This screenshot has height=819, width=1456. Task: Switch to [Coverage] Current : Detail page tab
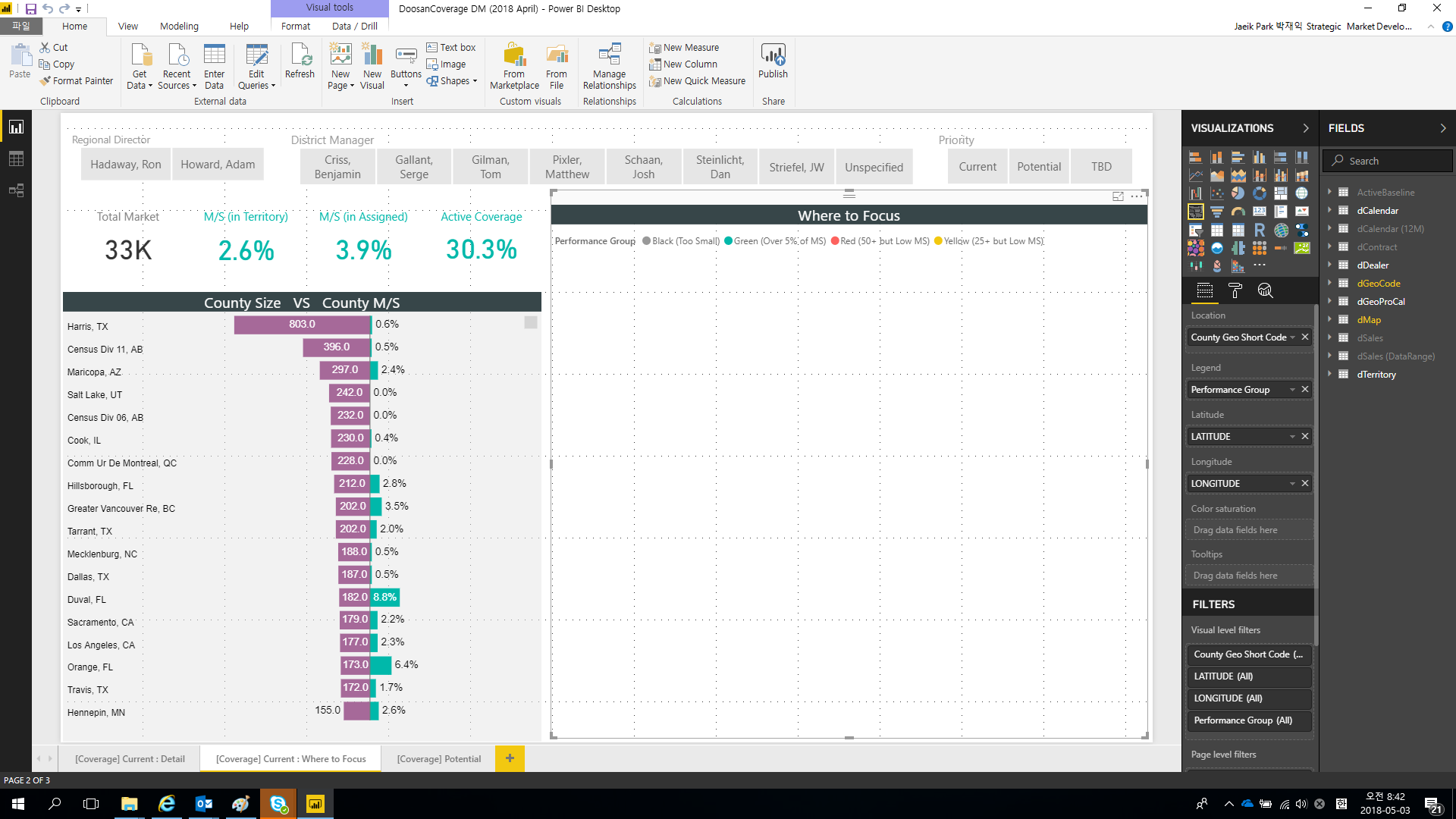click(x=130, y=759)
